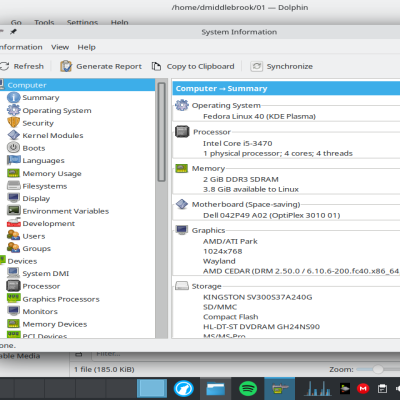Click 'Intel Core i5-3470' text
Image resolution: width=400 pixels, height=400 pixels.
pyautogui.click(x=238, y=143)
